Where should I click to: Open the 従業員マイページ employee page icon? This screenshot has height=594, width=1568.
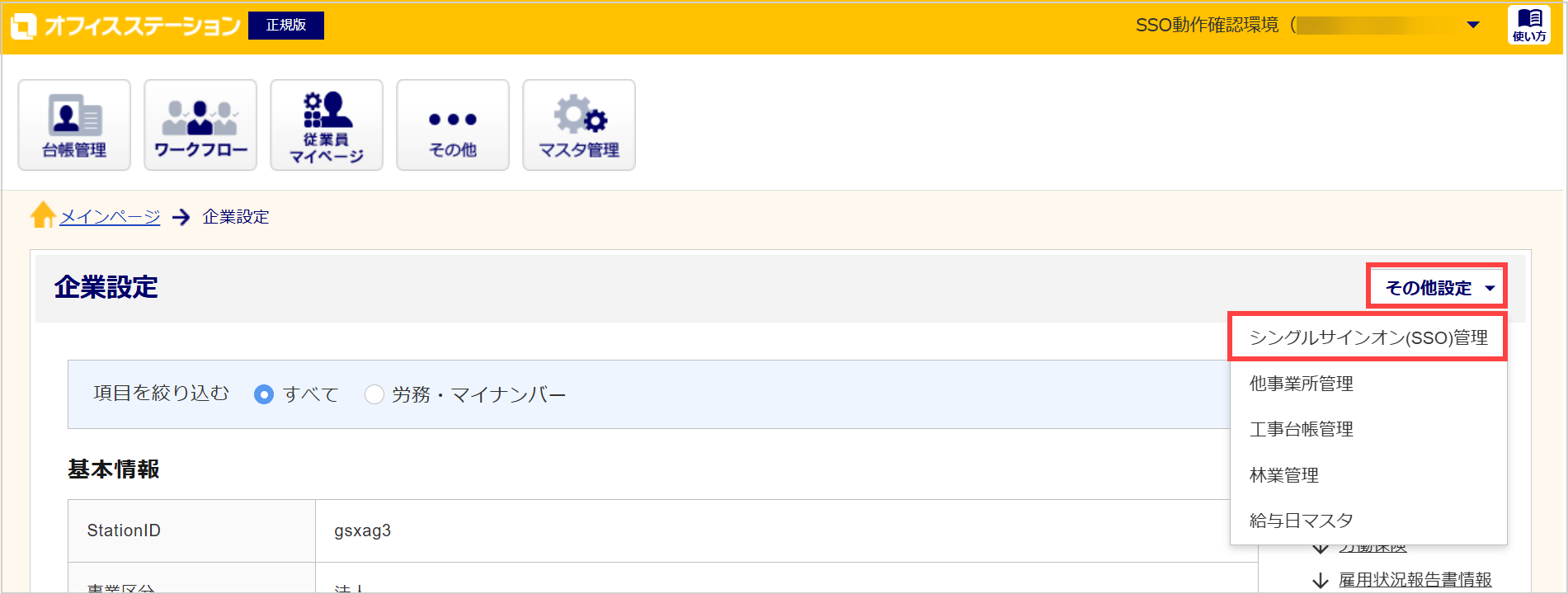(x=327, y=125)
